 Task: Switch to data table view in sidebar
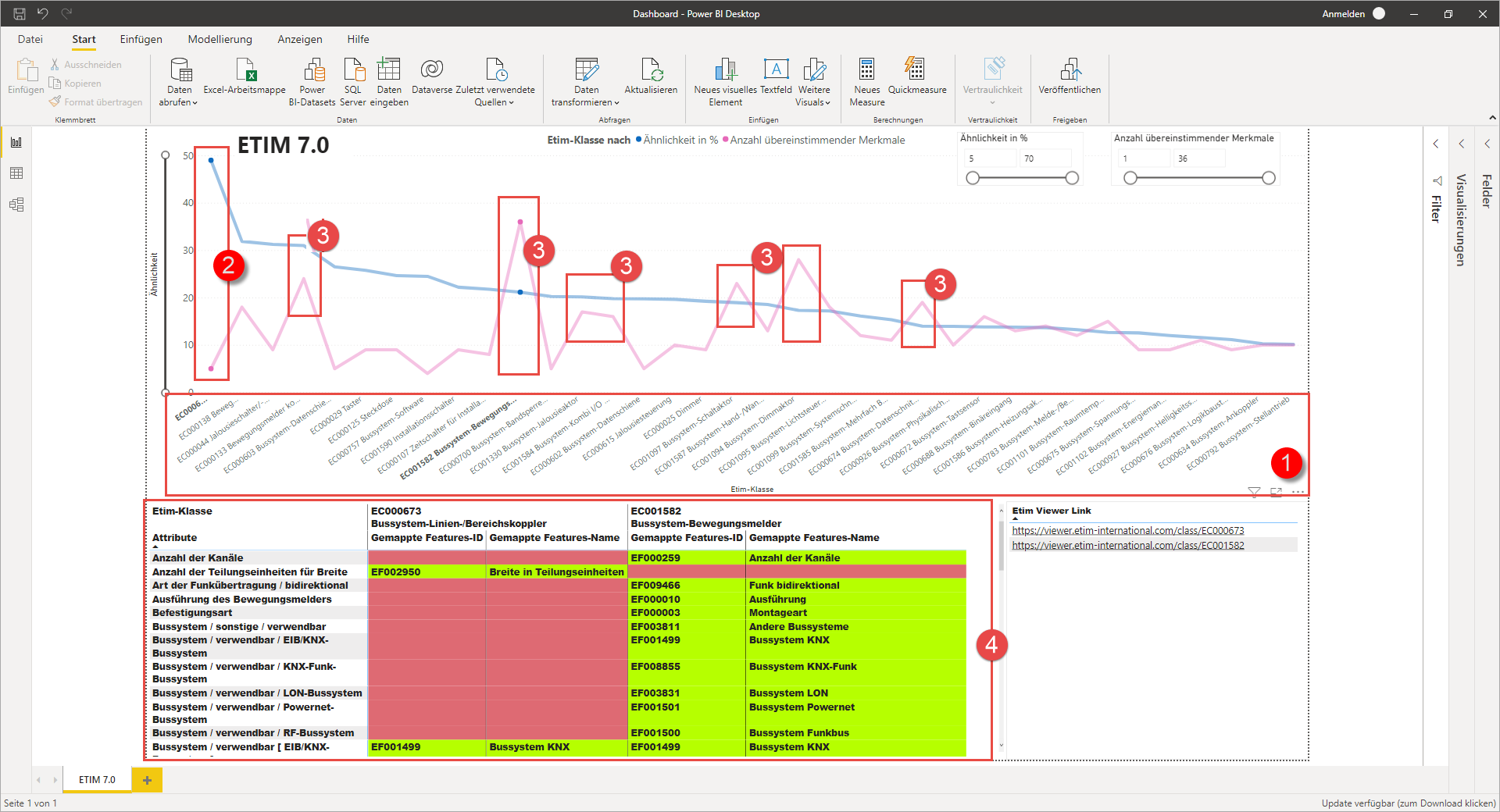[x=16, y=173]
